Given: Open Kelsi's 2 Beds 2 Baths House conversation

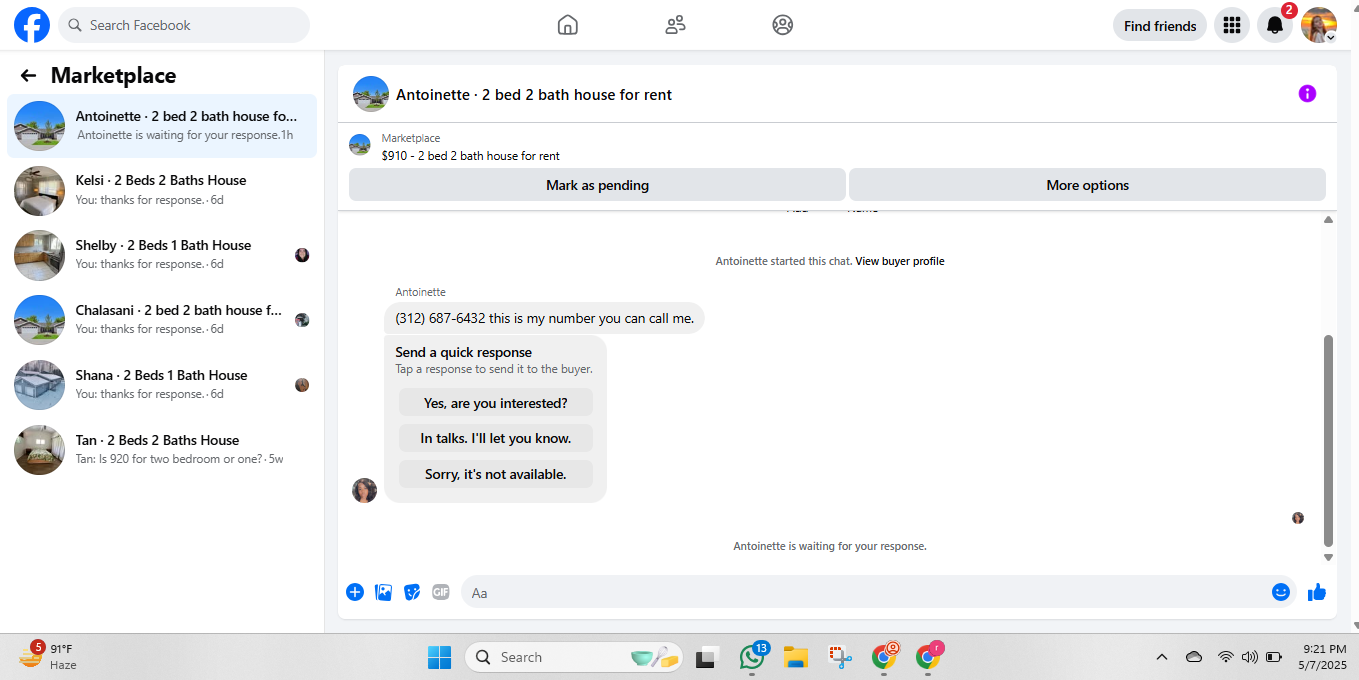Looking at the screenshot, I should point(162,190).
